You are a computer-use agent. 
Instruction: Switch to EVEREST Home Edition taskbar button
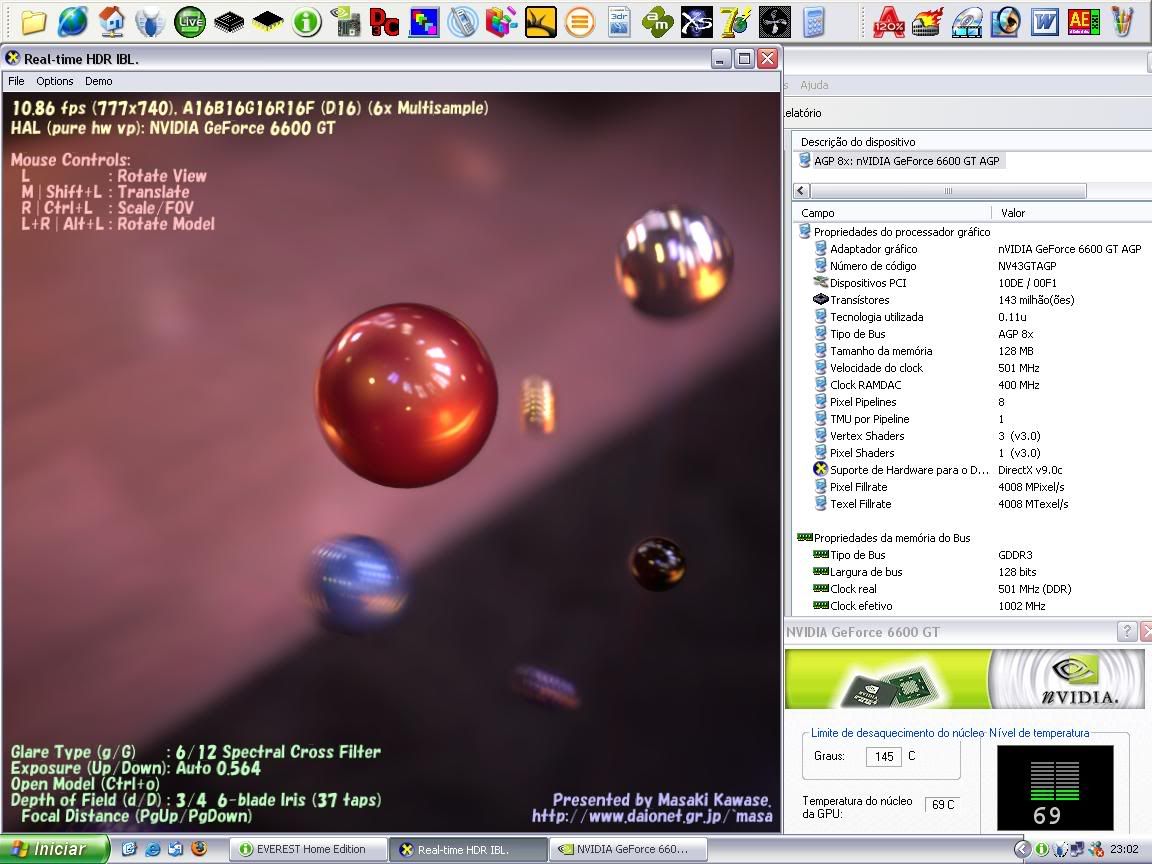point(309,849)
